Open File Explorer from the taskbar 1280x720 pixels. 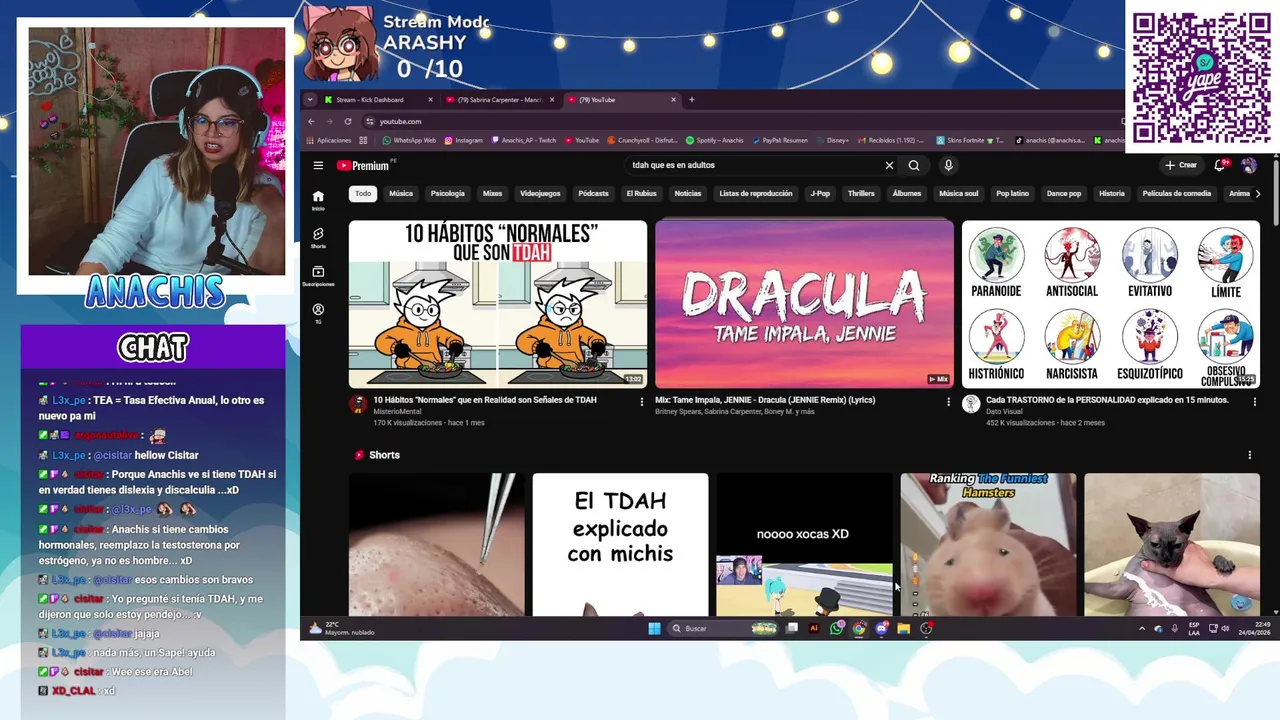click(x=903, y=628)
